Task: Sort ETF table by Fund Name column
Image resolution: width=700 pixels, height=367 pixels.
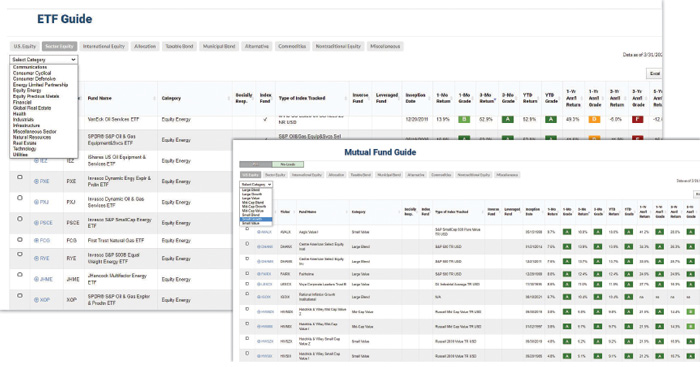Action: click(121, 98)
